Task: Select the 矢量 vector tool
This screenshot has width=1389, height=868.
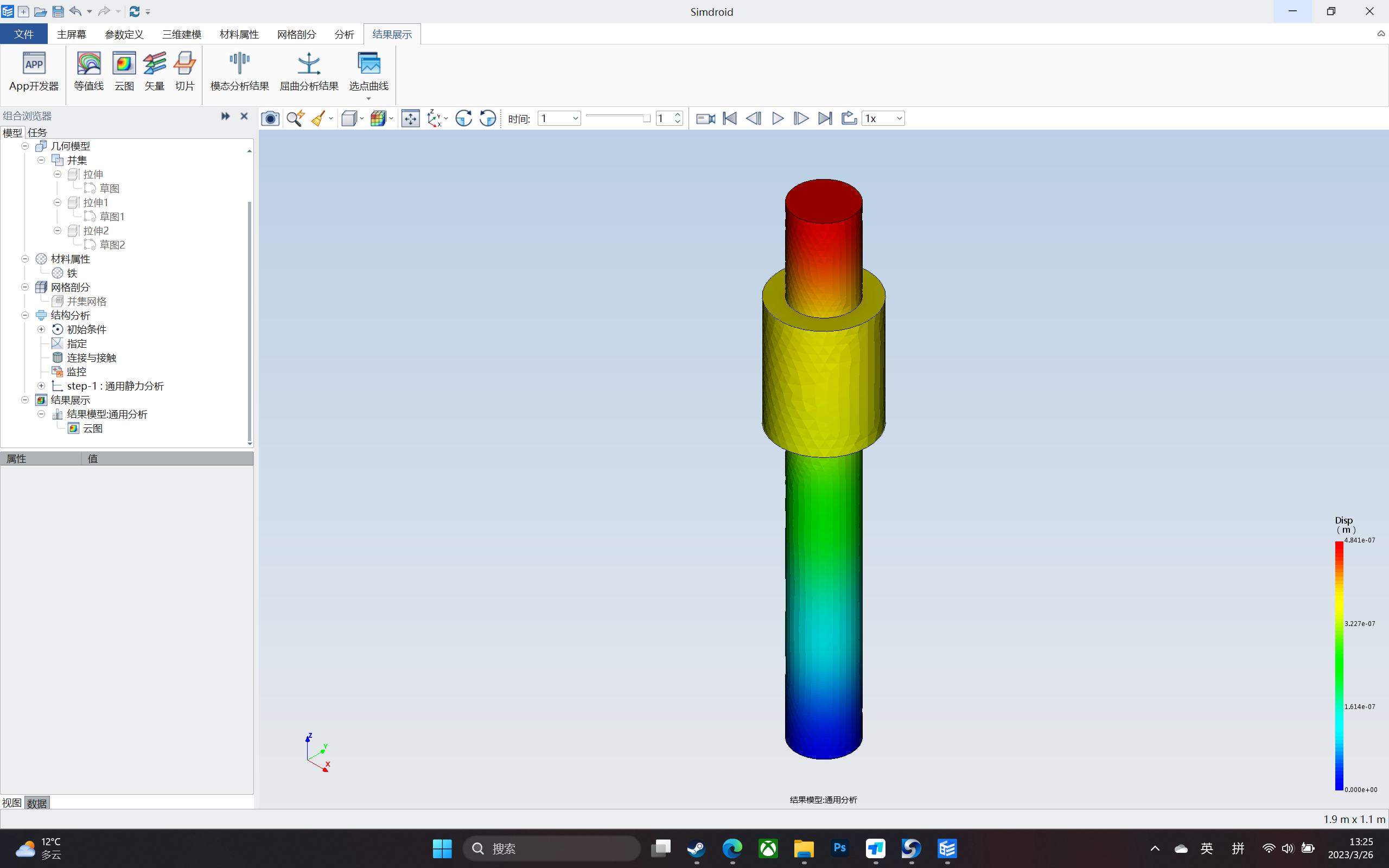Action: pos(155,71)
